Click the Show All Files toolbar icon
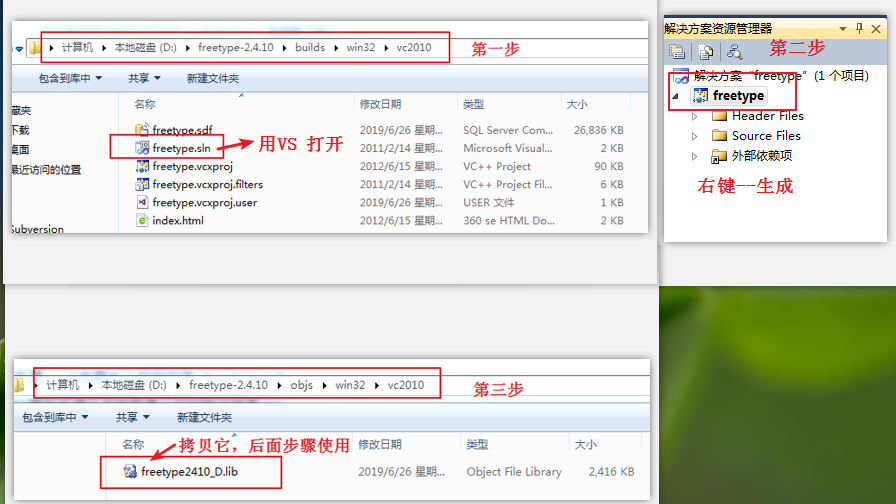Screen dimensions: 896x504 tap(706, 52)
